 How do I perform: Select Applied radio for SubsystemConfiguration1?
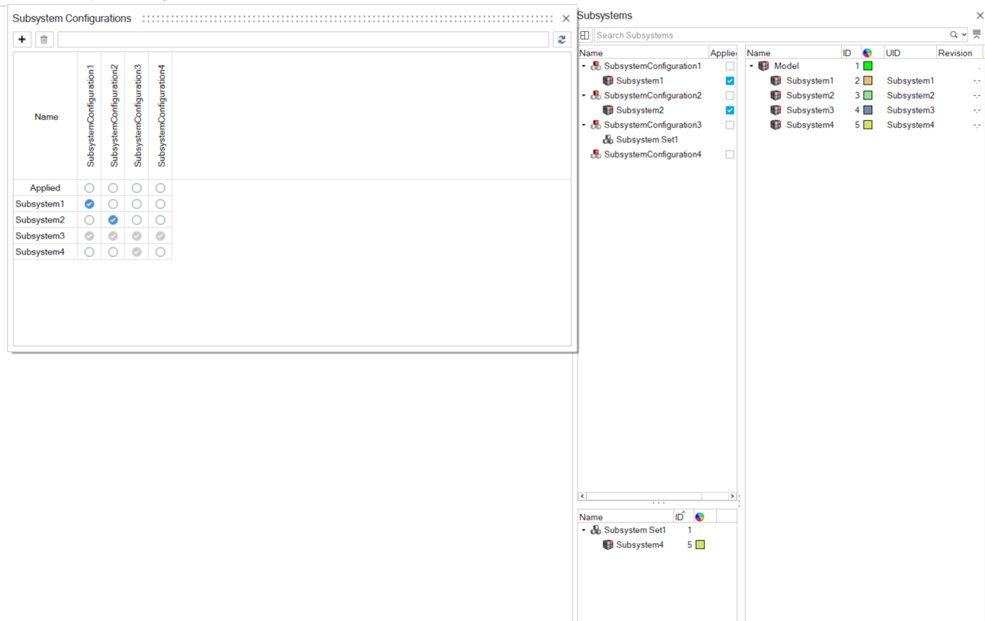pos(89,188)
